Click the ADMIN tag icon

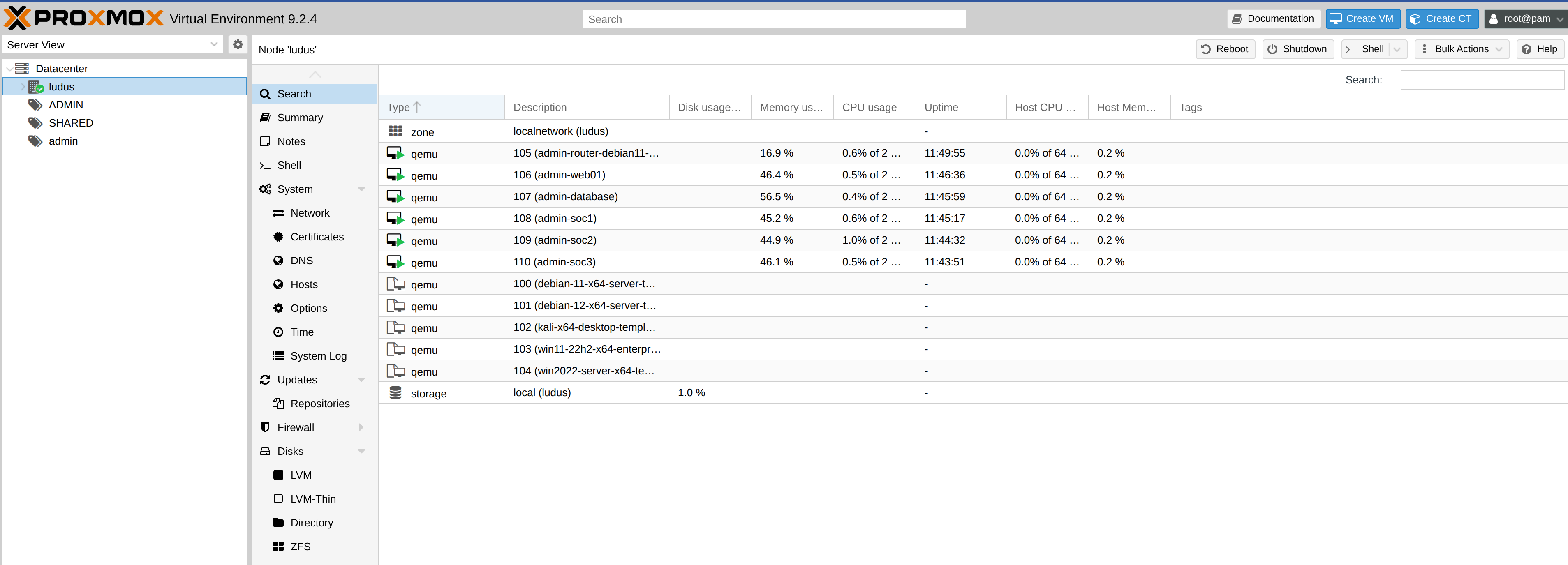(35, 105)
